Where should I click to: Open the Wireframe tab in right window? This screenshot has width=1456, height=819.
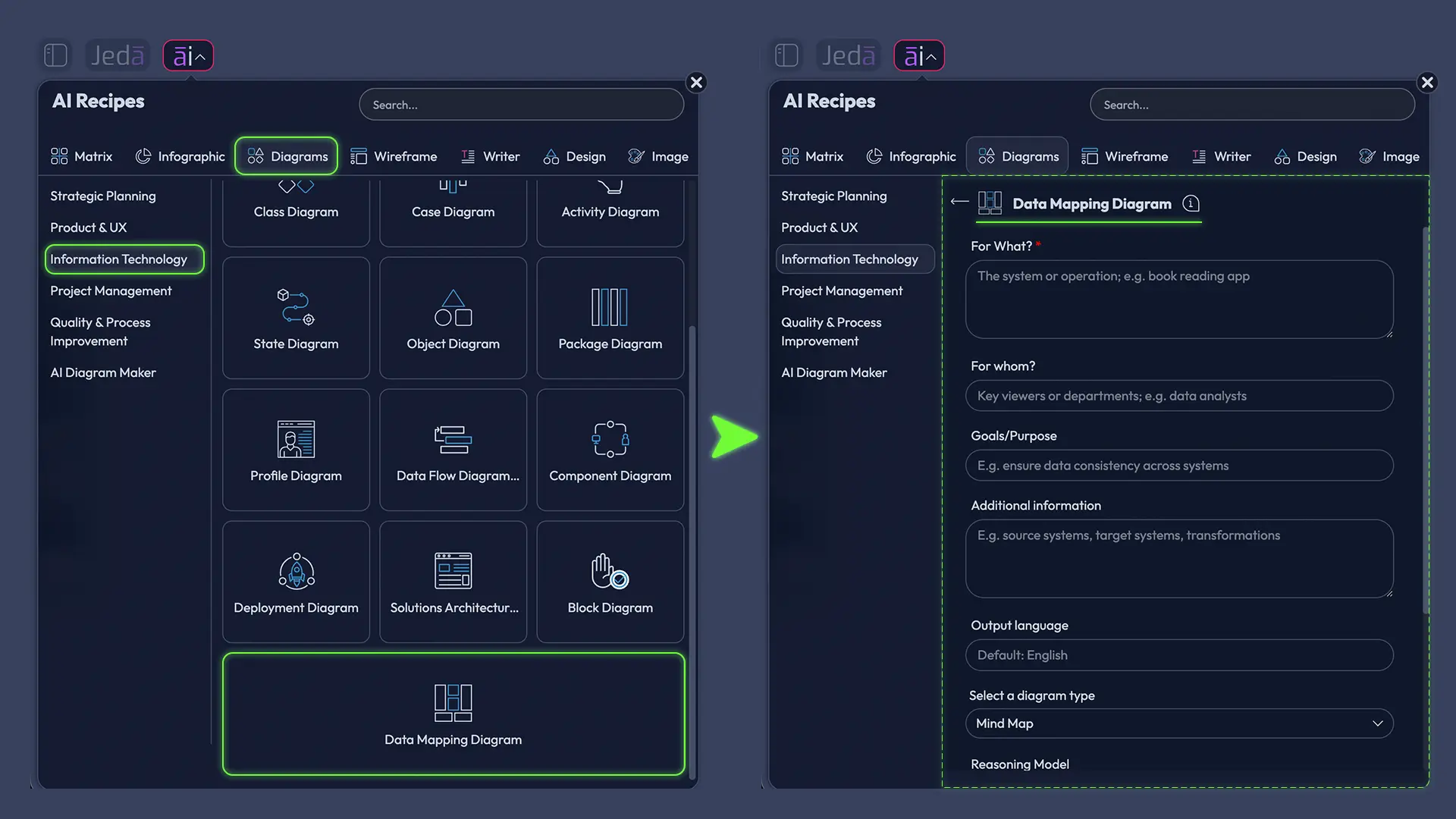(1125, 156)
